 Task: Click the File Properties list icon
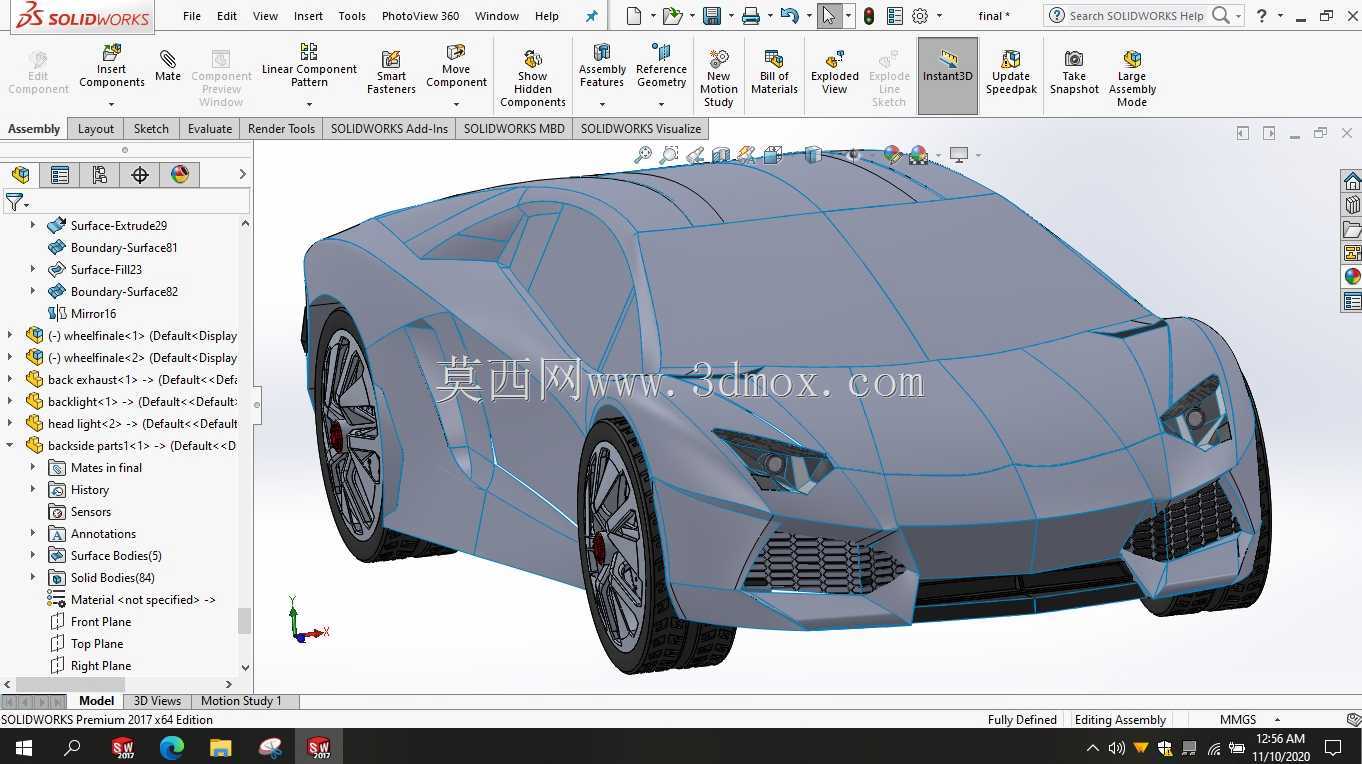tap(895, 16)
